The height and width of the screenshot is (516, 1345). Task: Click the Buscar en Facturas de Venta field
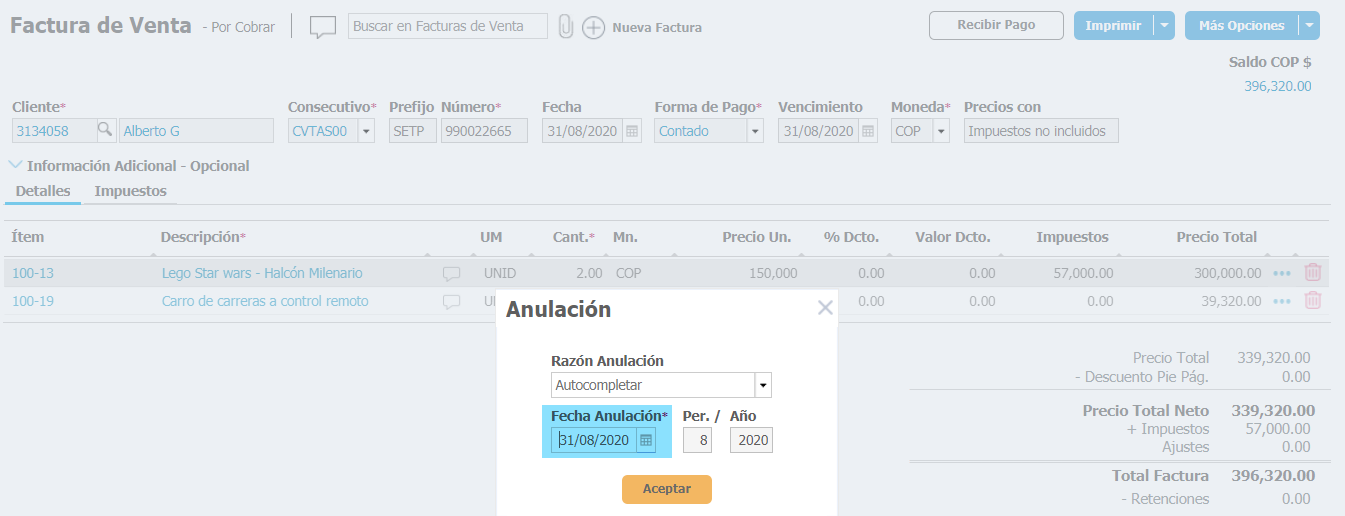(447, 27)
